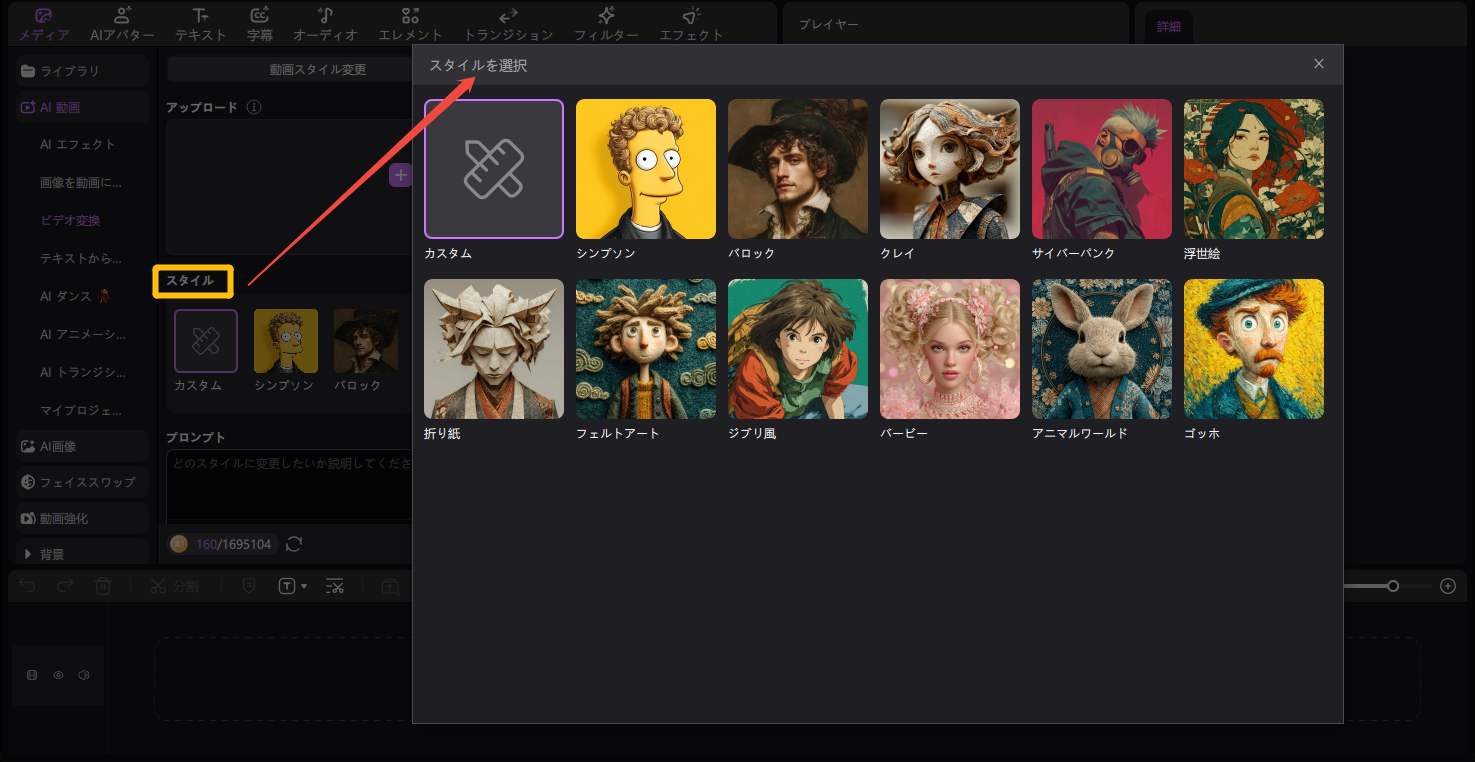1475x762 pixels.
Task: Click the テキスト toolbar icon
Action: coord(200,24)
